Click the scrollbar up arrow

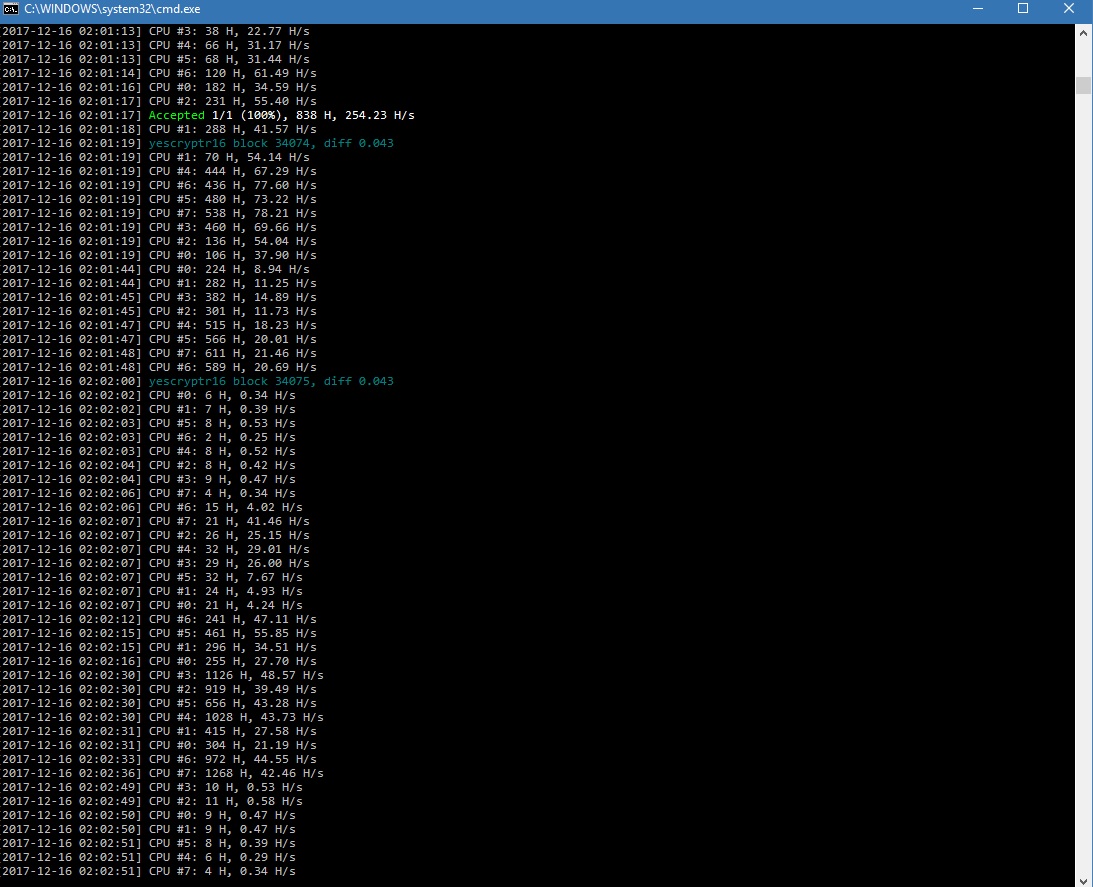tap(1083, 33)
